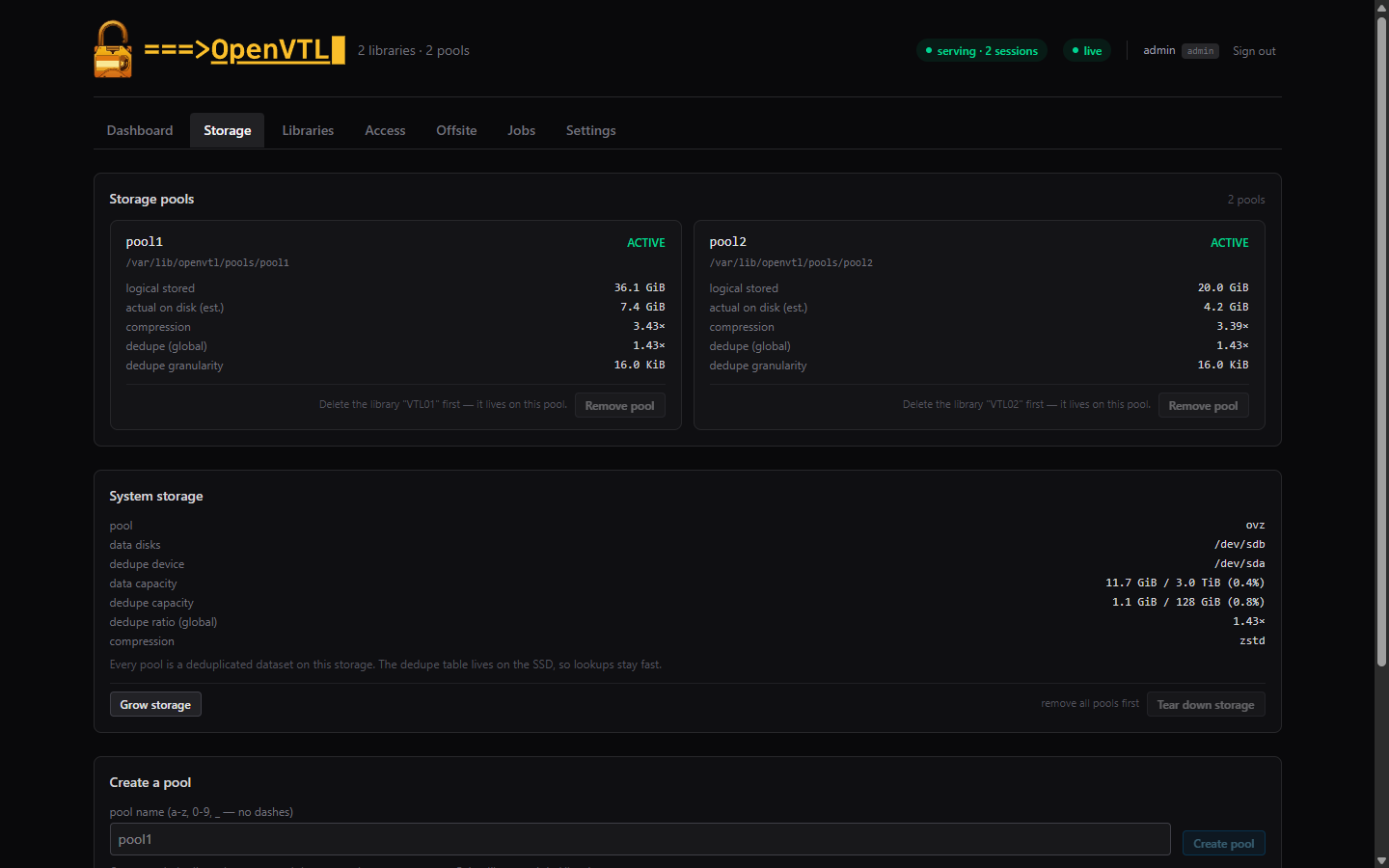Click the 'serving · 2 sessions' status badge
The width and height of the screenshot is (1389, 868).
point(982,51)
